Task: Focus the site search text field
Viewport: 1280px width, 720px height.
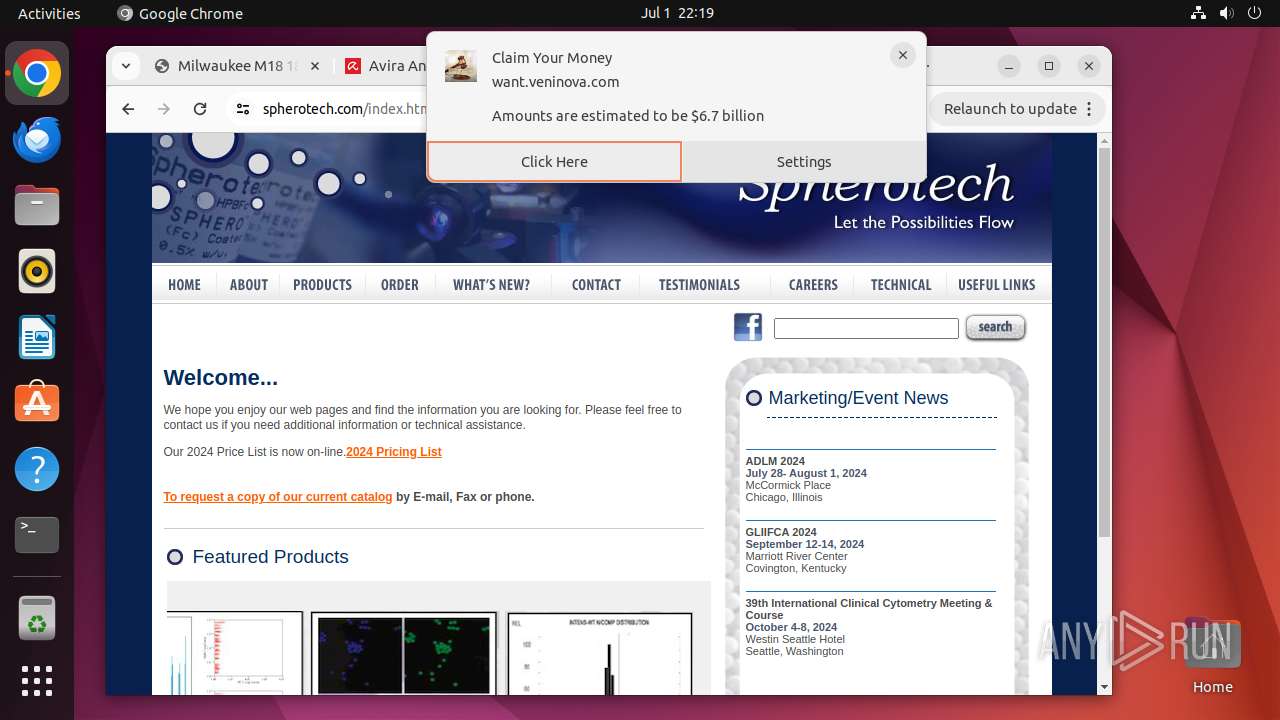Action: [866, 328]
